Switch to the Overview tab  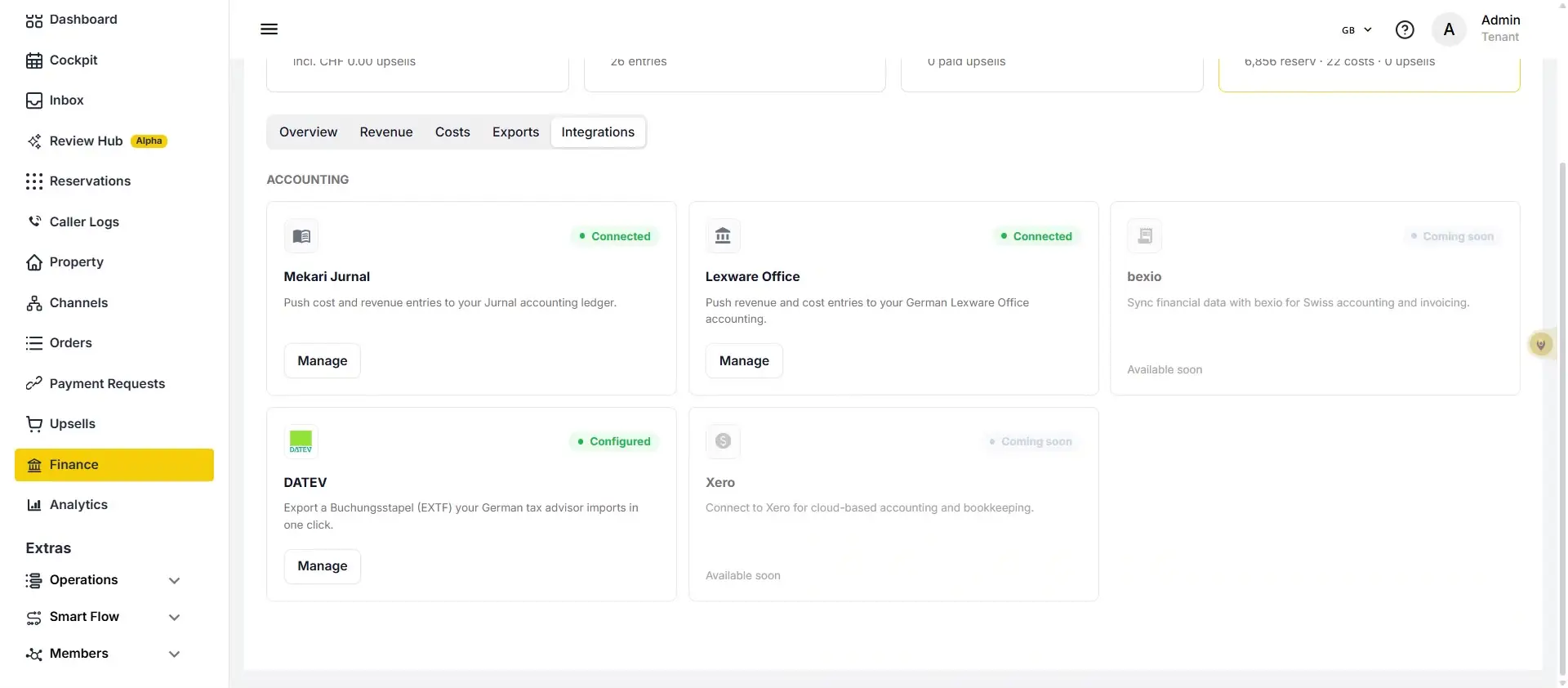click(x=308, y=132)
